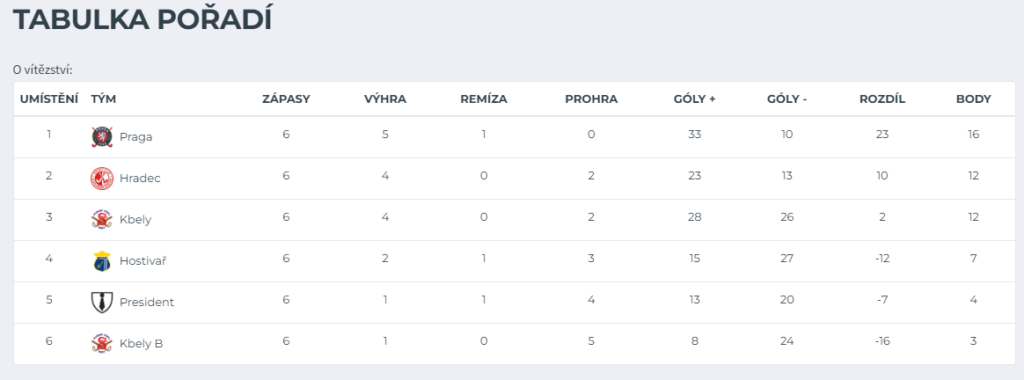
Task: Click the President tie shield logo
Action: click(x=102, y=302)
